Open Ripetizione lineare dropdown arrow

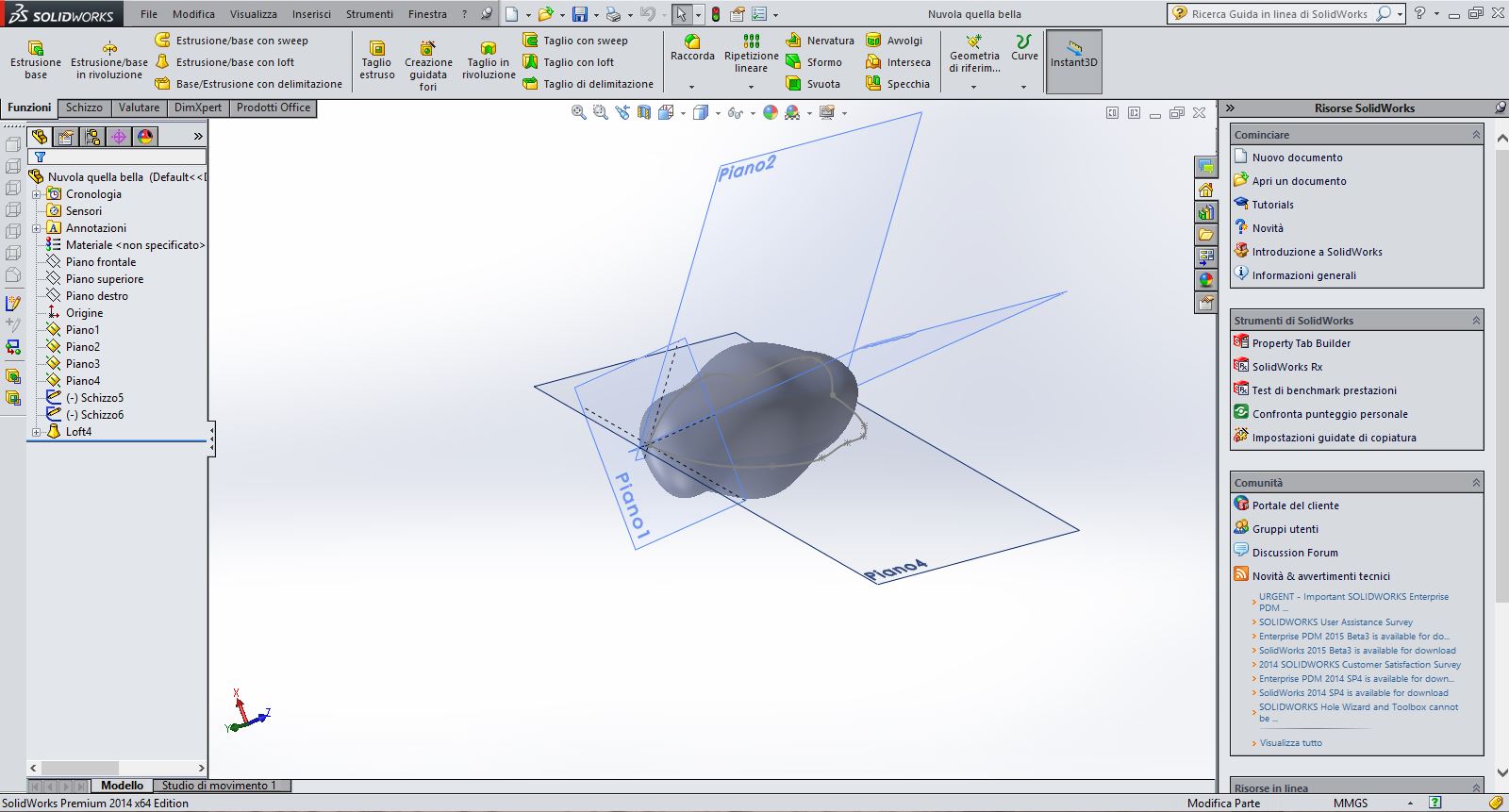click(752, 87)
